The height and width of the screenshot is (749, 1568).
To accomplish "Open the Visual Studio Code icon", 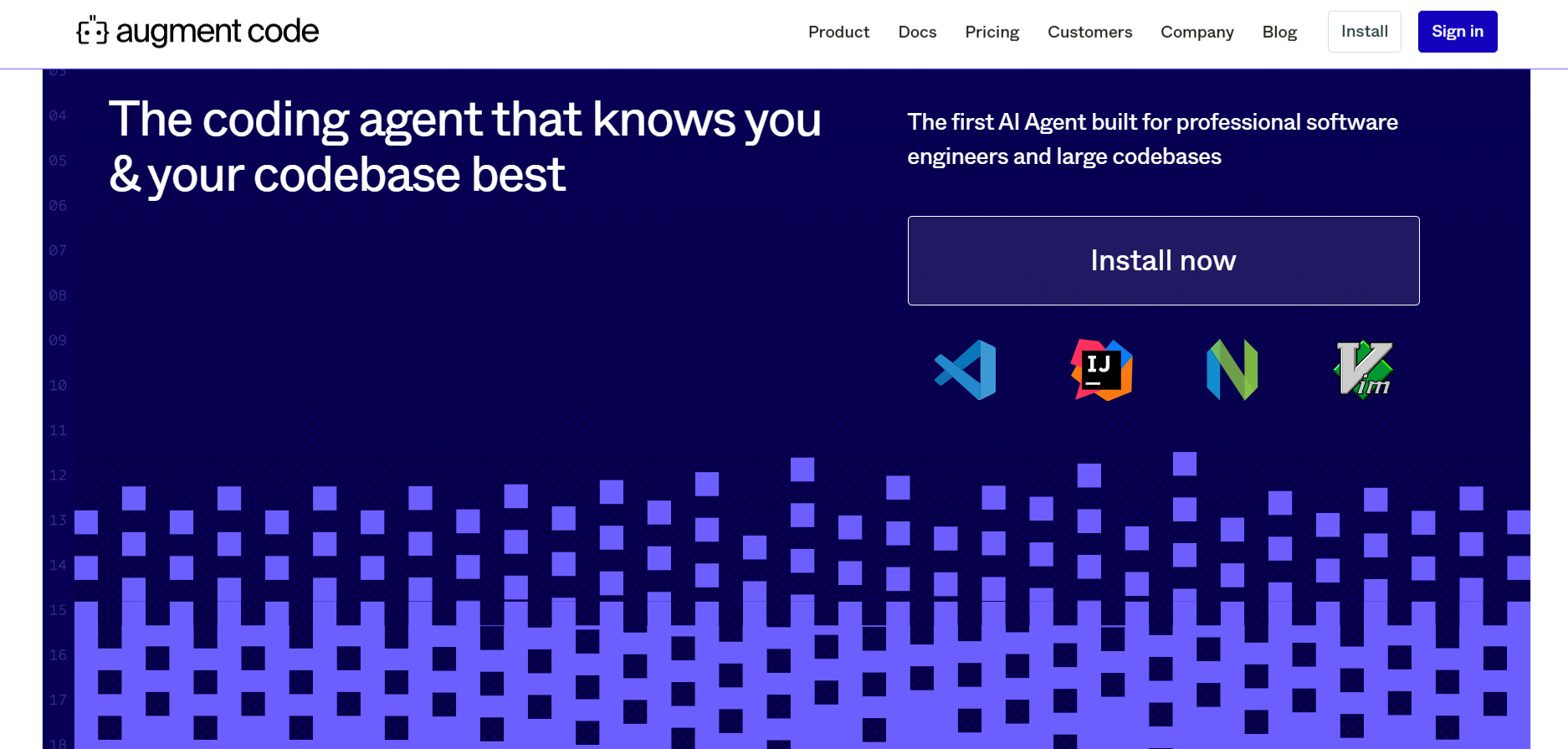I will coord(965,370).
